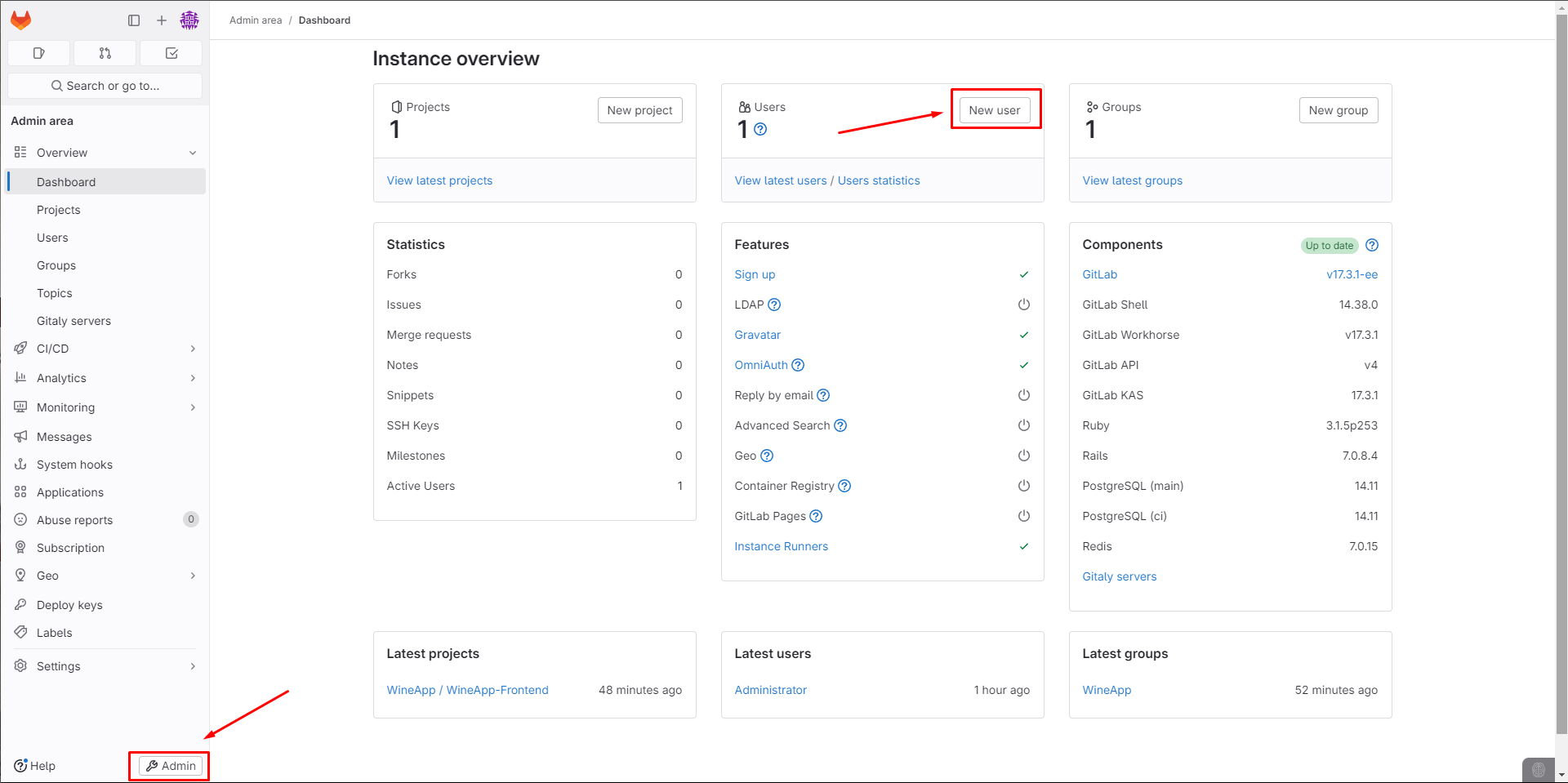The height and width of the screenshot is (783, 1568).
Task: Open merge requests shortcut icon
Action: pyautogui.click(x=105, y=53)
